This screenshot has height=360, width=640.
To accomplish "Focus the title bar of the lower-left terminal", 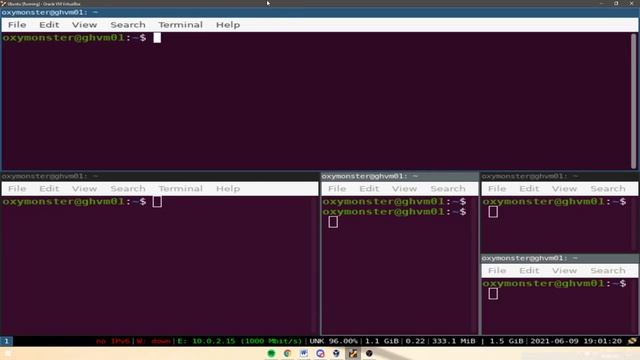I will pos(160,176).
